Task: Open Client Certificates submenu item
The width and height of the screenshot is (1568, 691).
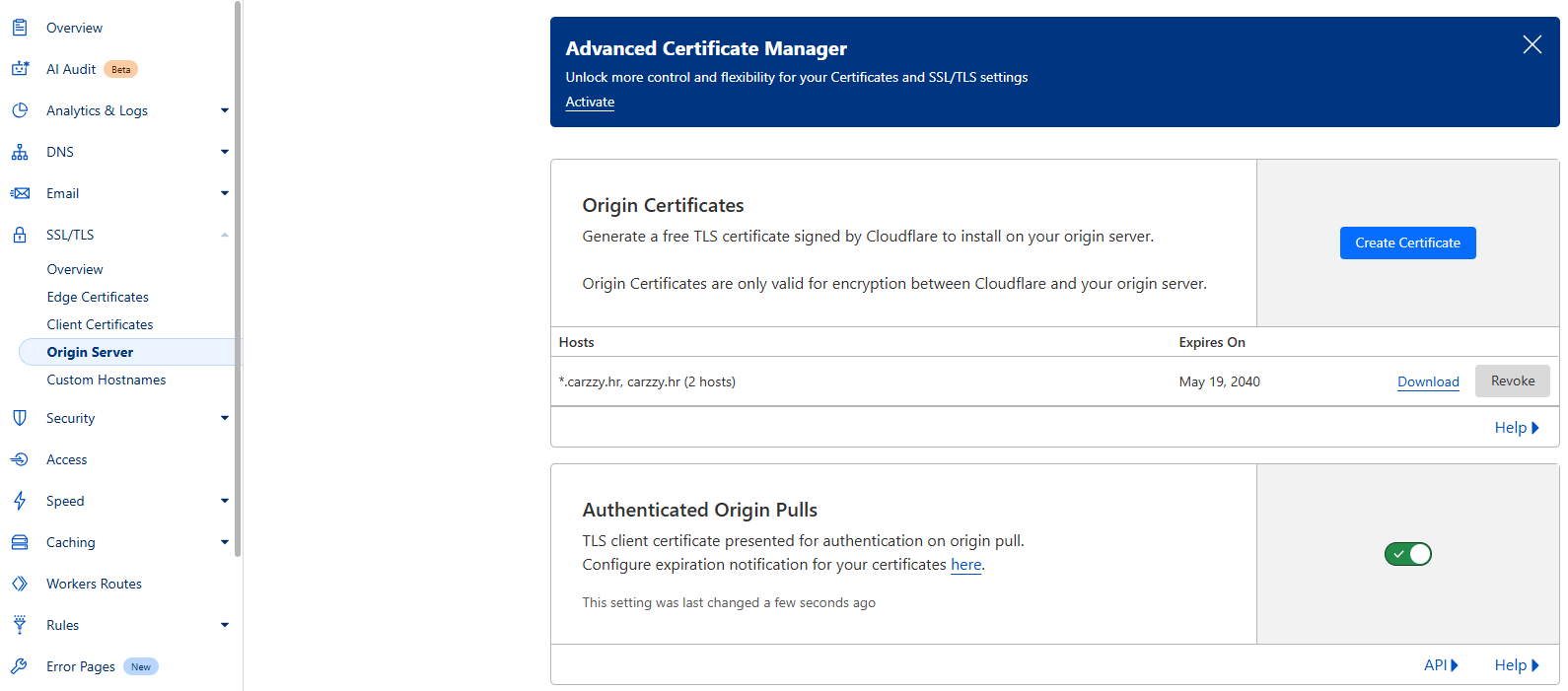Action: 100,324
